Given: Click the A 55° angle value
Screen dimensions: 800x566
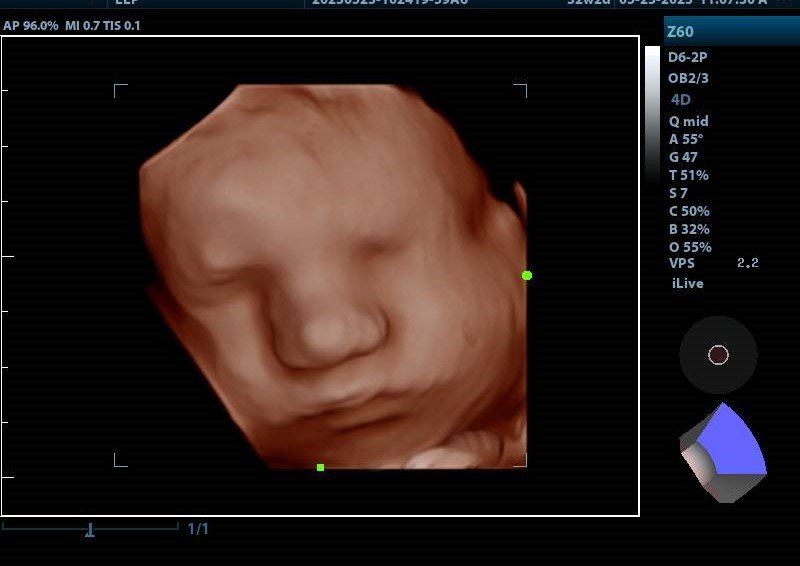Looking at the screenshot, I should (686, 139).
